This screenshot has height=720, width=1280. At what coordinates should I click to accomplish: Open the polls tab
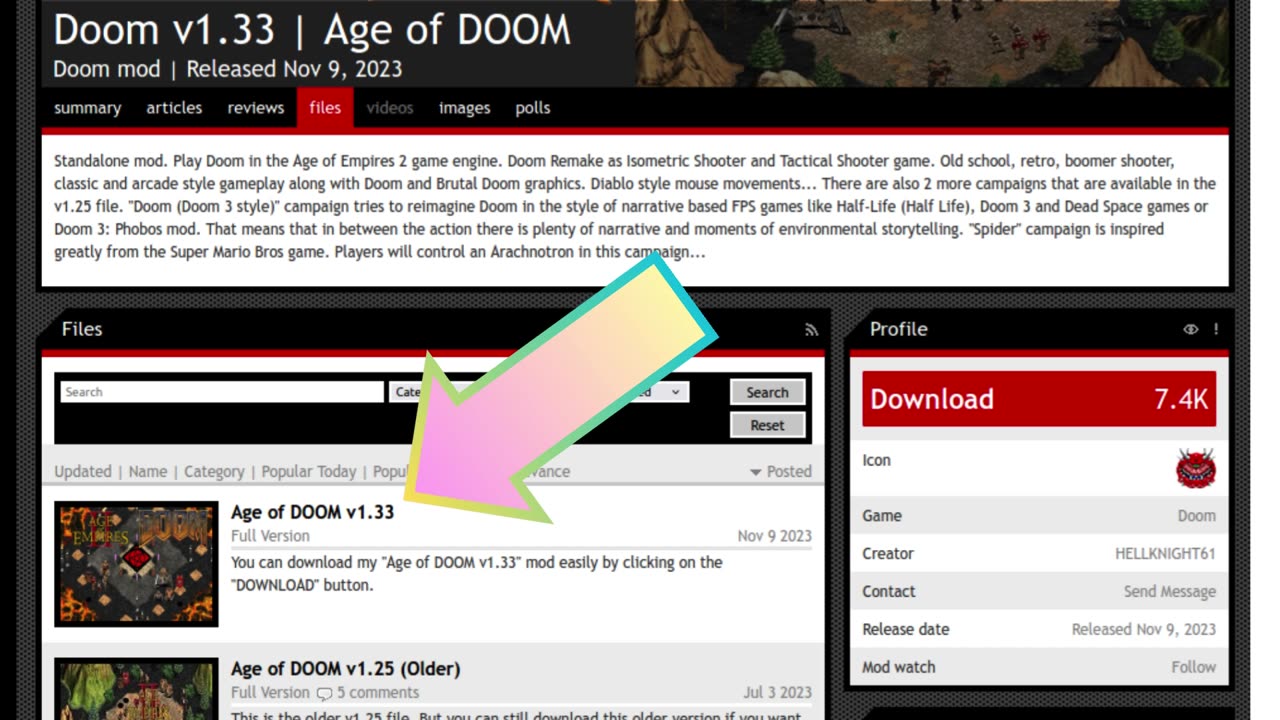[533, 108]
